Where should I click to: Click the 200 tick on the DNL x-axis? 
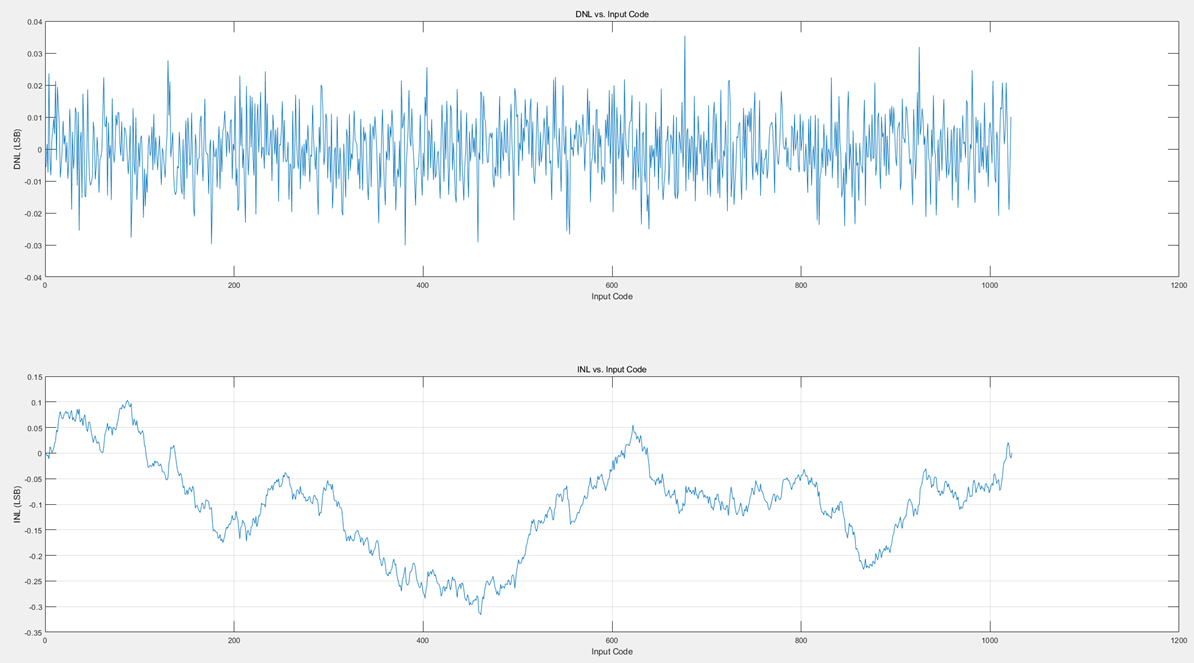233,285
